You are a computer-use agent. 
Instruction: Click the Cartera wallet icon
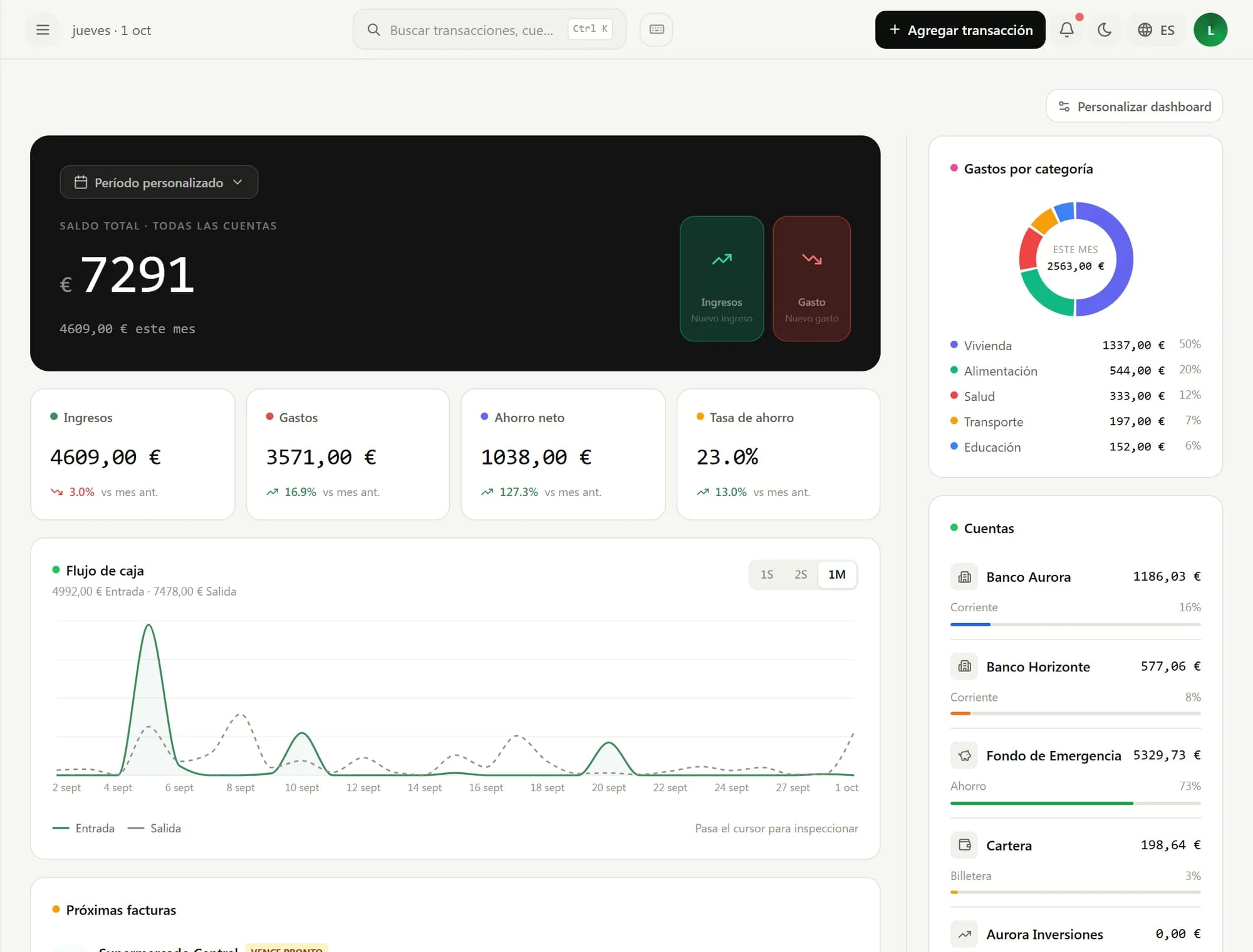click(964, 845)
